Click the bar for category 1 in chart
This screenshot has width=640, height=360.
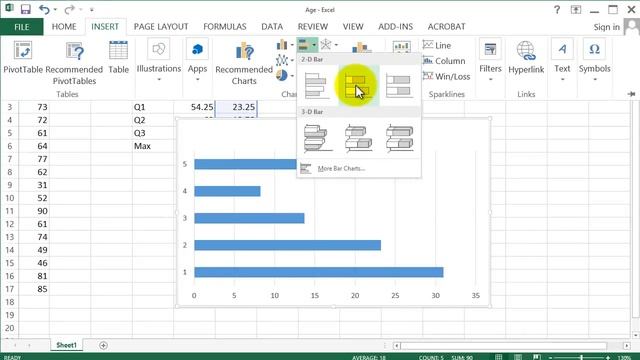[319, 272]
